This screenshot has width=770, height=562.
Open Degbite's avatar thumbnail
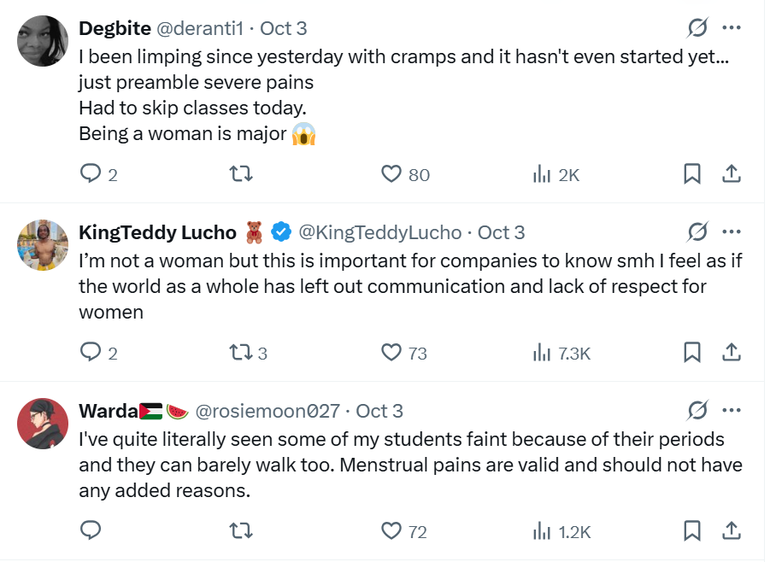[x=43, y=41]
